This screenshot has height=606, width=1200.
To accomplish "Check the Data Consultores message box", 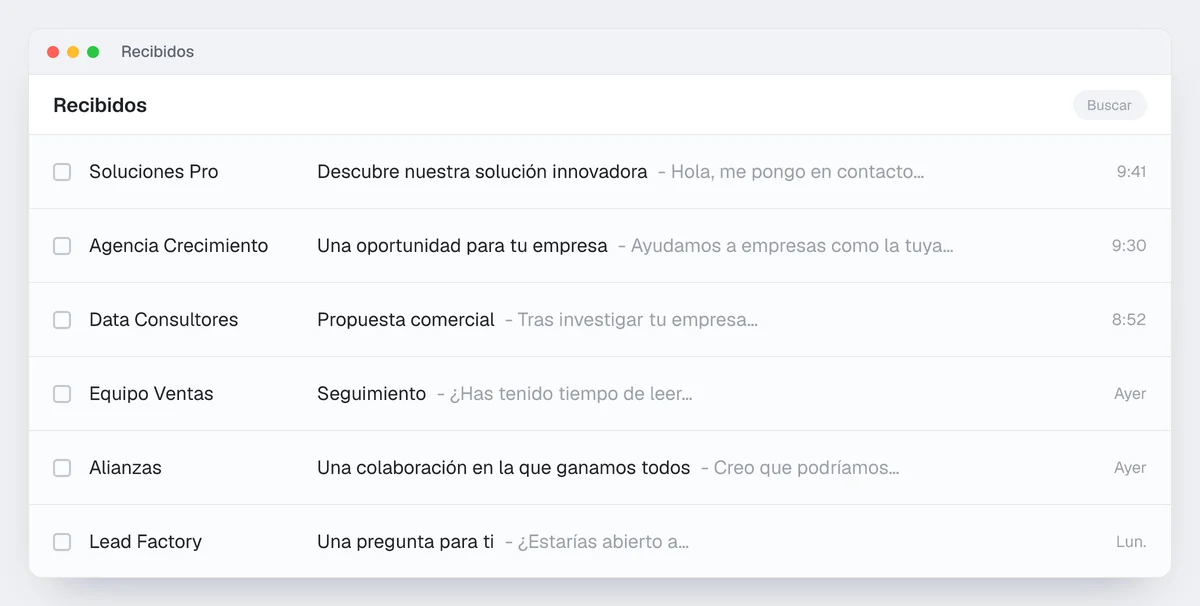I will 62,320.
